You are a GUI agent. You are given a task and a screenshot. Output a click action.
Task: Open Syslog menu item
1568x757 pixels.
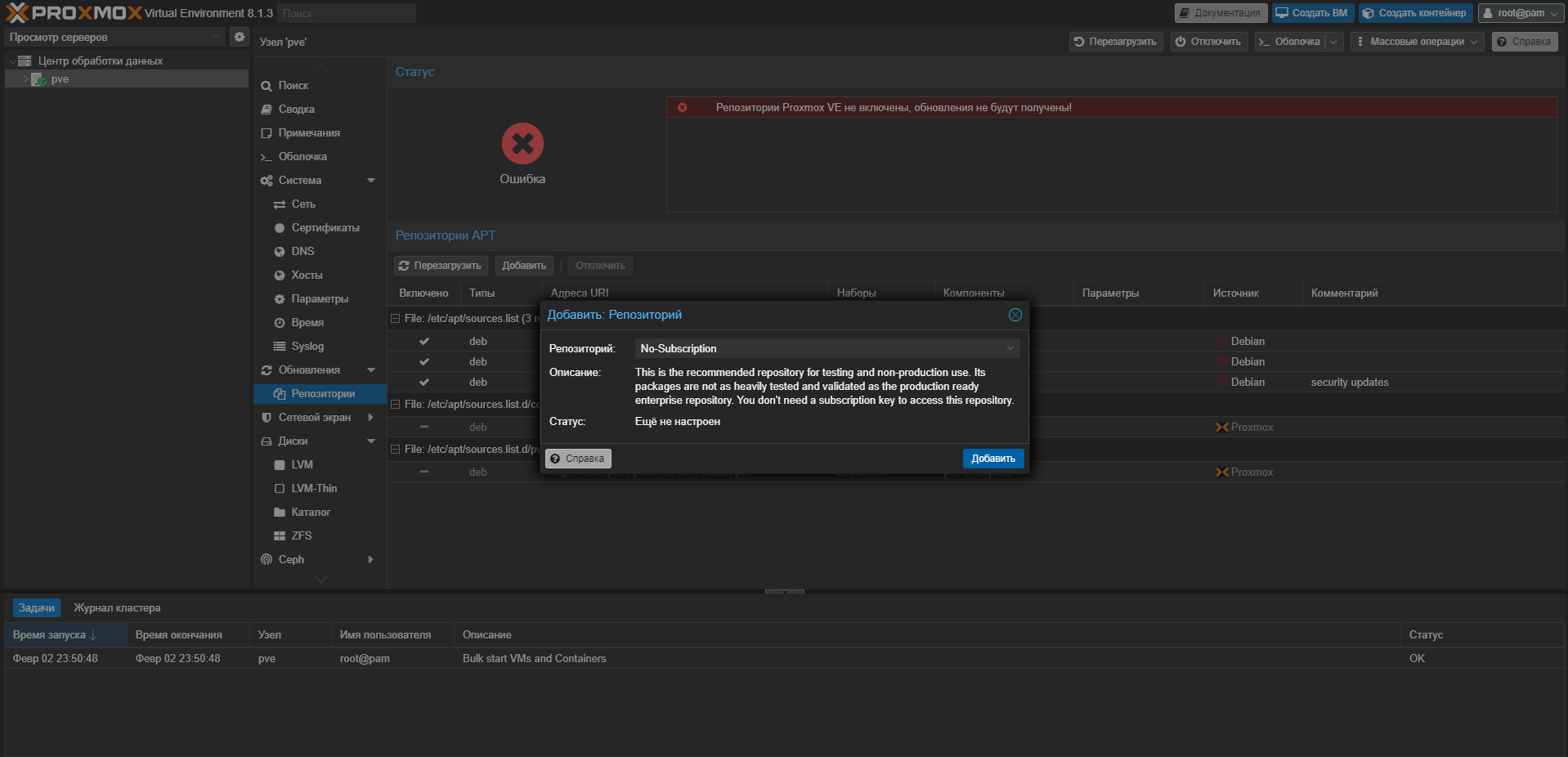[x=320, y=346]
